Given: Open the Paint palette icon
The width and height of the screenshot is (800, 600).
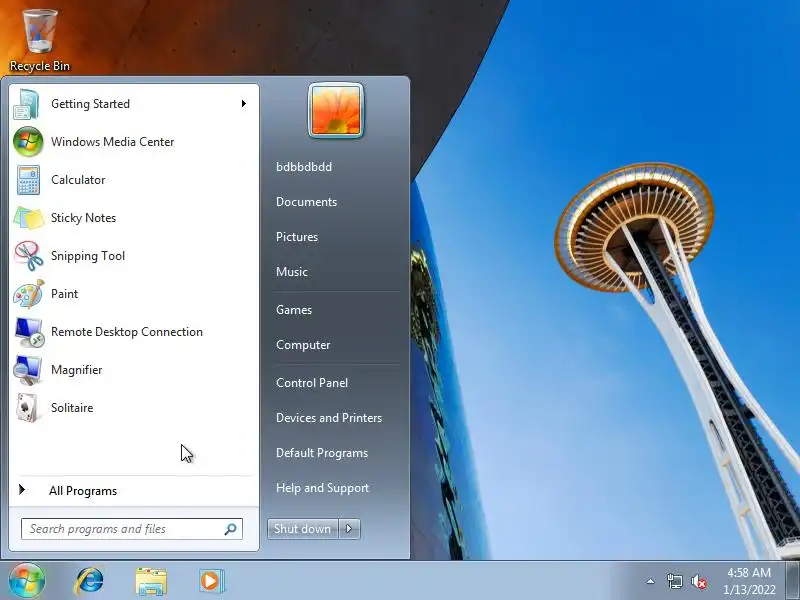Looking at the screenshot, I should [29, 294].
